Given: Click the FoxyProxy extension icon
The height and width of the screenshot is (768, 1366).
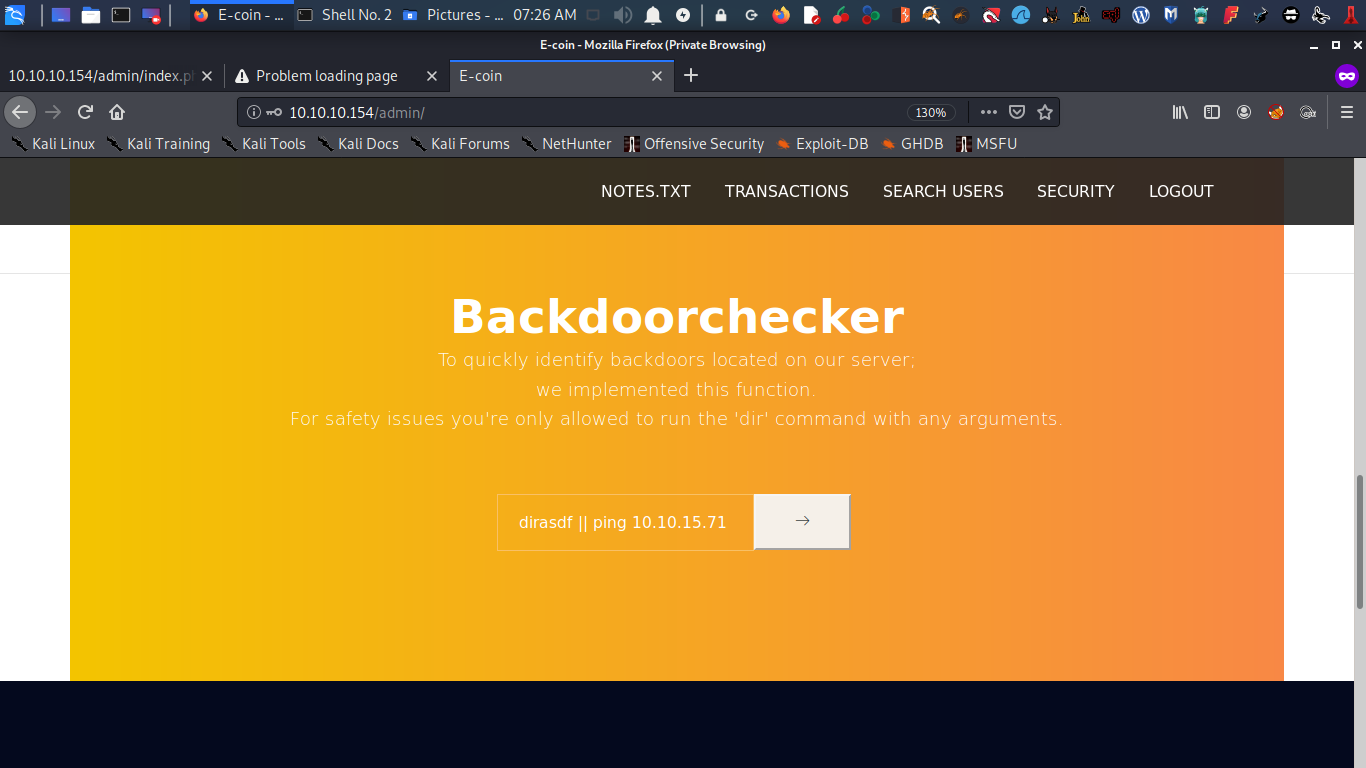Looking at the screenshot, I should [1275, 112].
